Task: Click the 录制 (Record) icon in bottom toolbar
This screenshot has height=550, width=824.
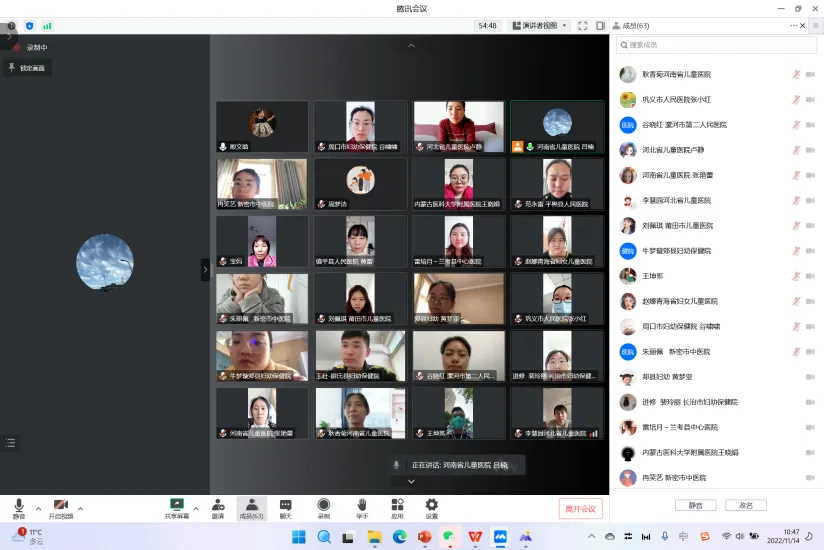Action: coord(323,508)
